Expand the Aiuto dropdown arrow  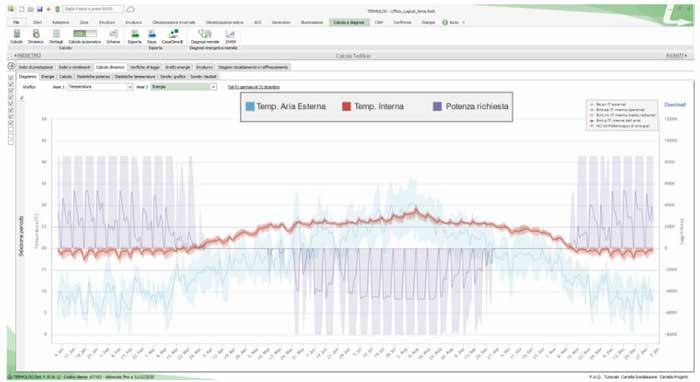463,22
